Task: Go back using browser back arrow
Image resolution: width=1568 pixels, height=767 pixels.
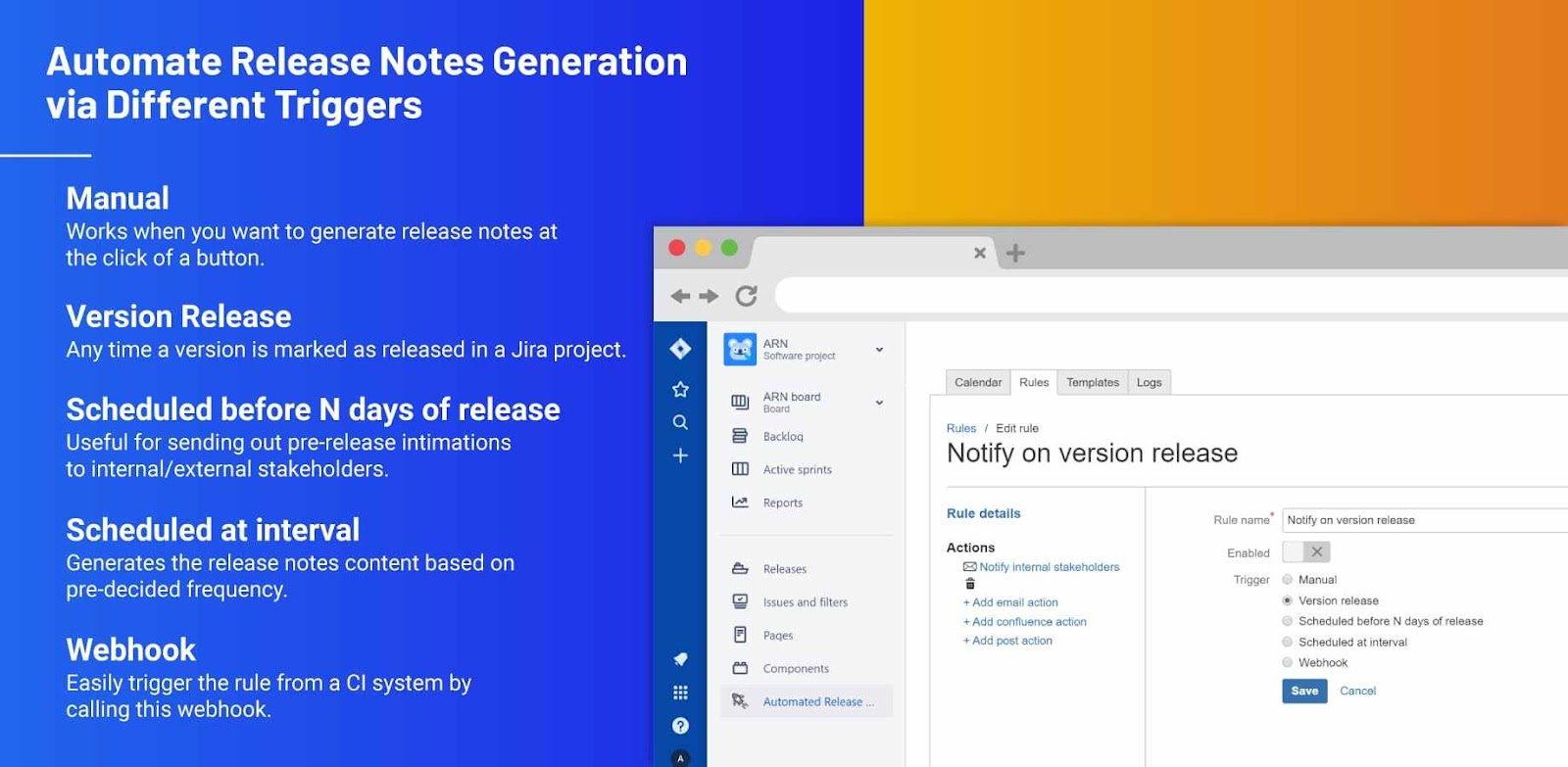Action: tap(680, 296)
